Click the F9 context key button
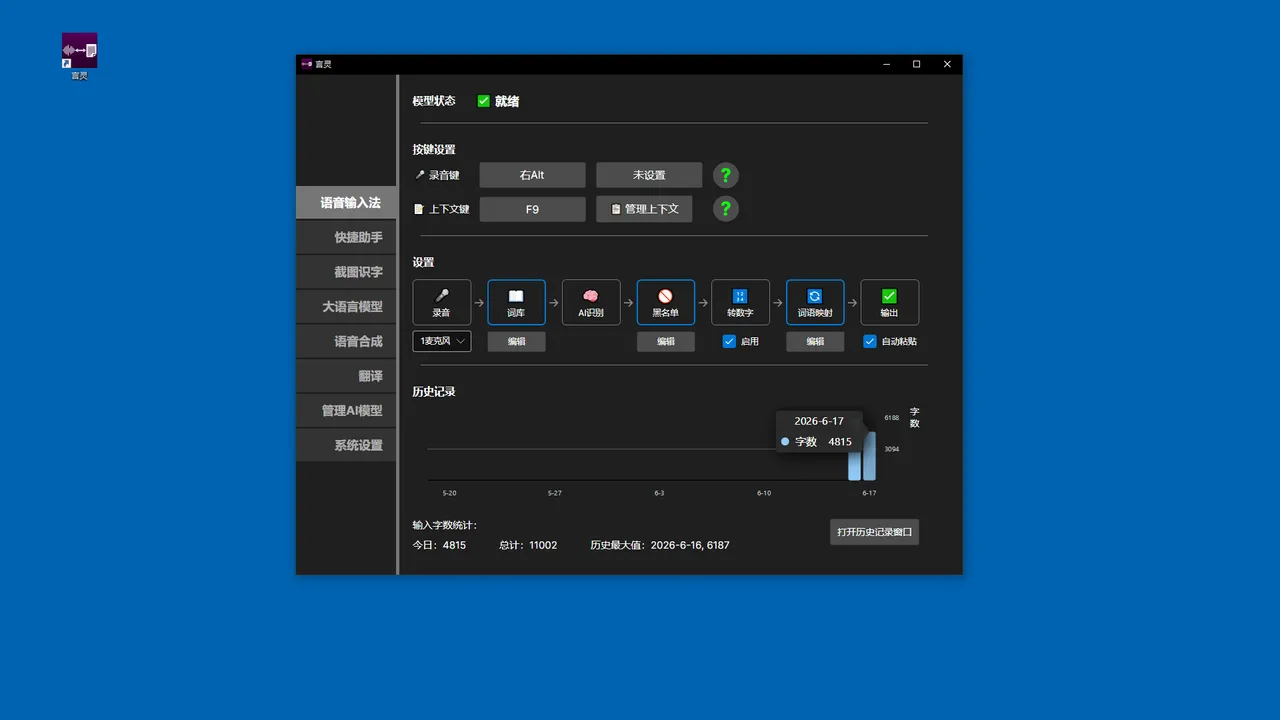This screenshot has height=720, width=1280. point(532,209)
